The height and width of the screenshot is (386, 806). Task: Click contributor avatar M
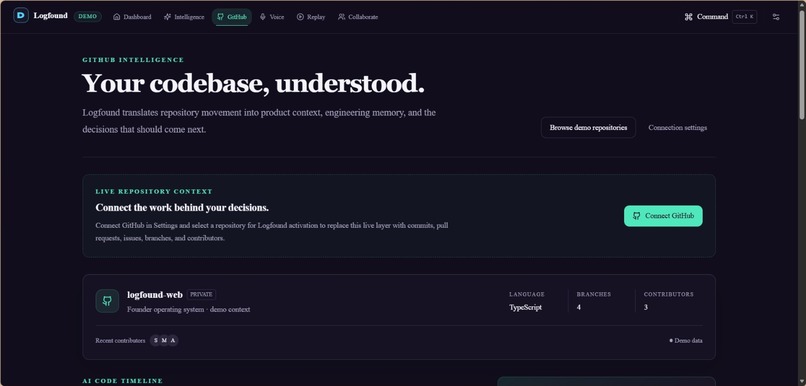(x=164, y=340)
